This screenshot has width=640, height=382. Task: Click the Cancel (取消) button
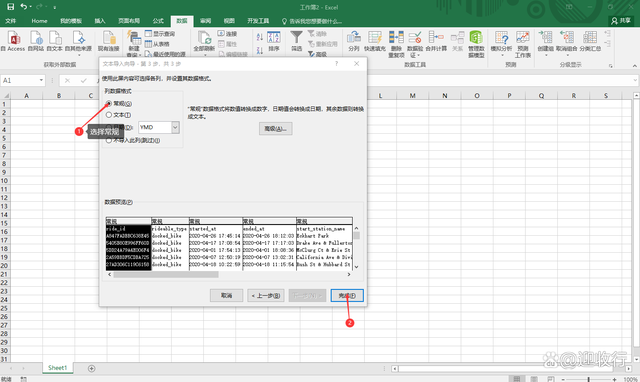coord(227,295)
